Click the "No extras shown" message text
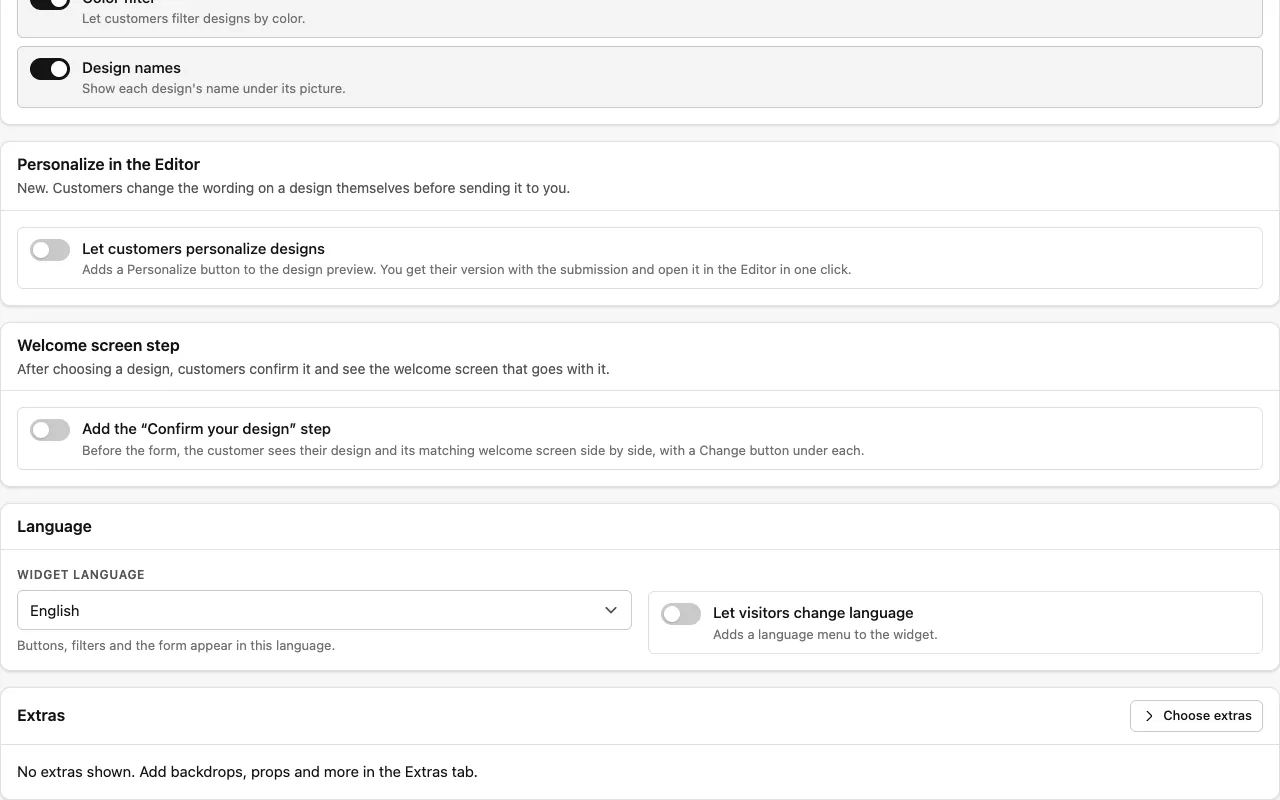This screenshot has width=1280, height=800. [x=247, y=772]
